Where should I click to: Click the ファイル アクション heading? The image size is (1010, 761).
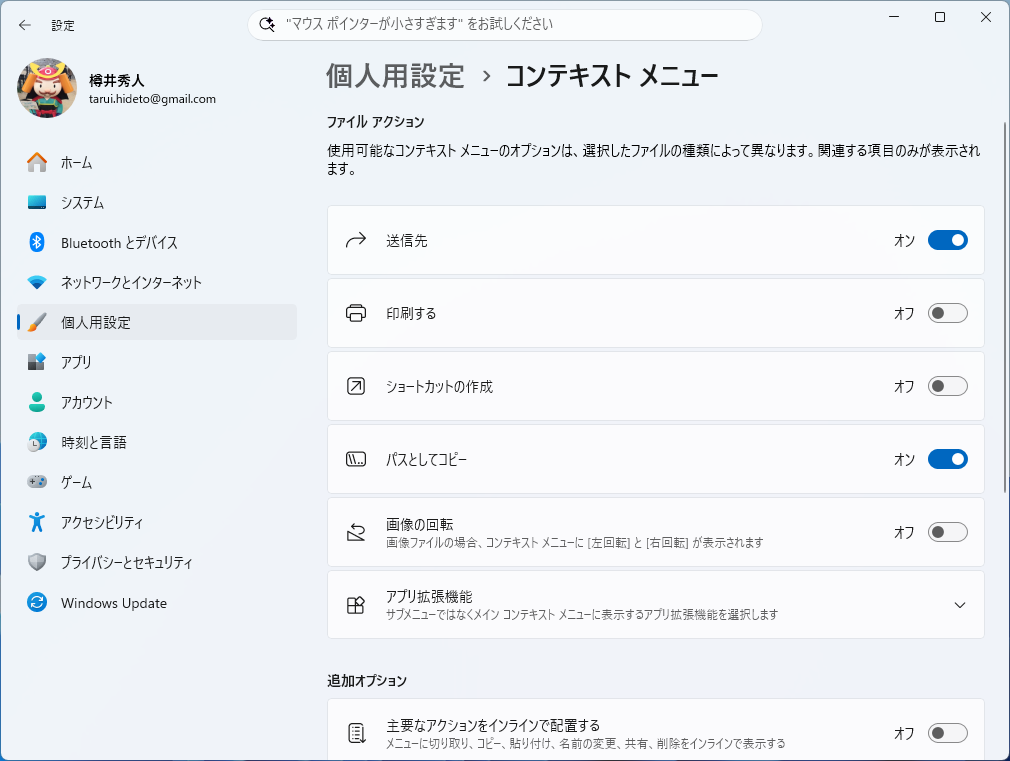[376, 122]
